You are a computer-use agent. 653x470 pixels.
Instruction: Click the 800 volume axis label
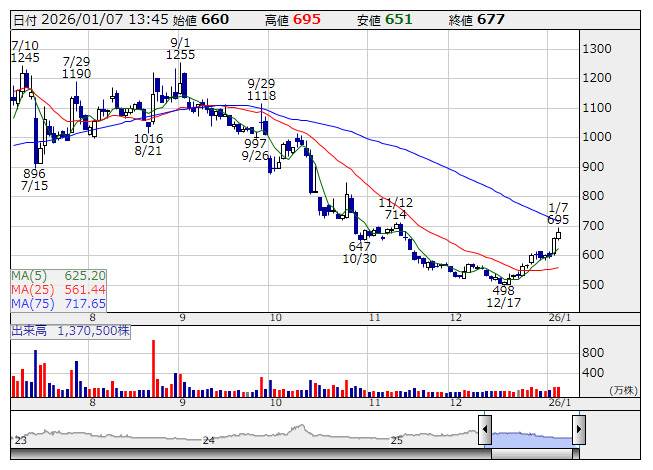[x=593, y=353]
